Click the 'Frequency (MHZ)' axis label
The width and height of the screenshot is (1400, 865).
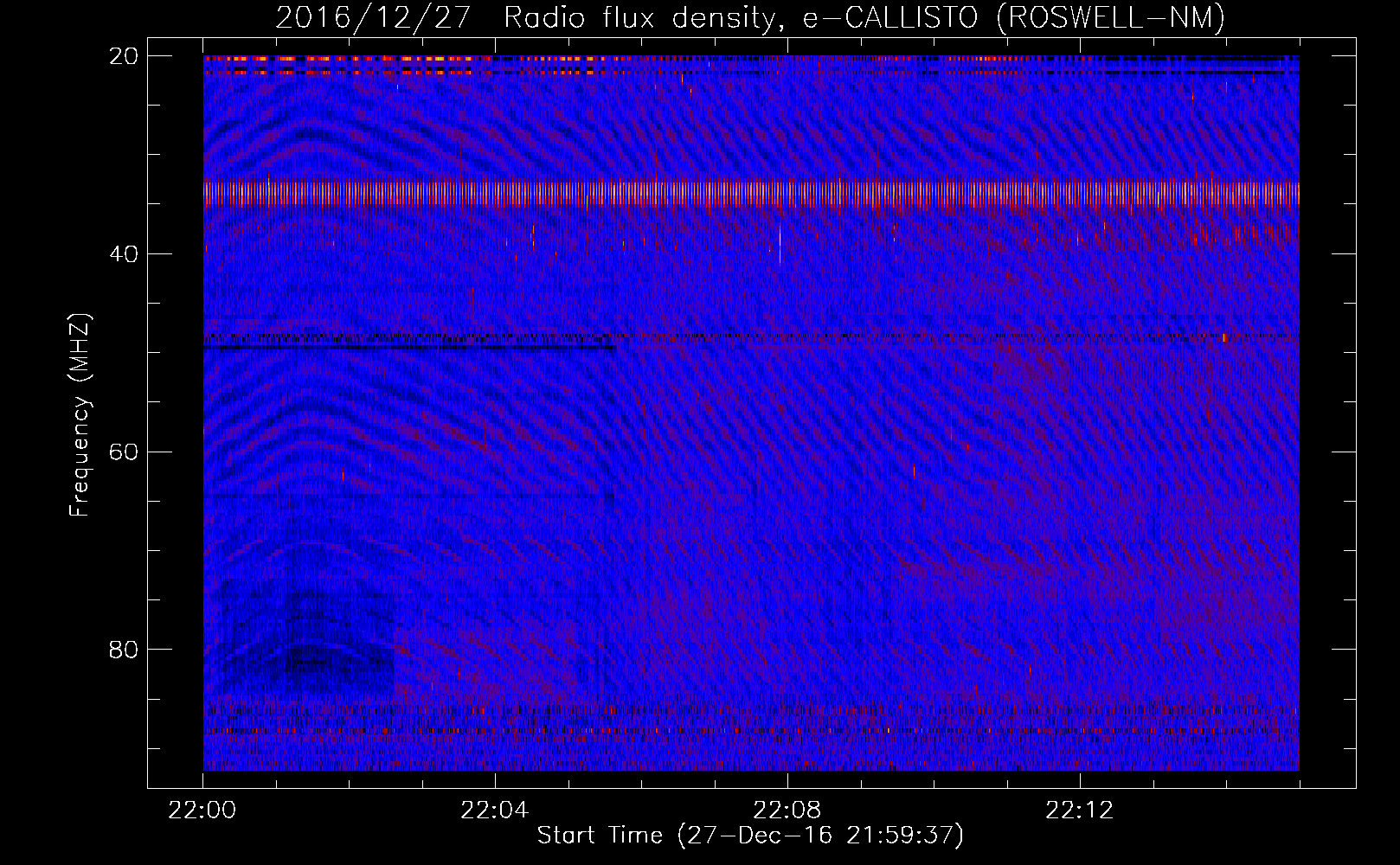point(80,415)
